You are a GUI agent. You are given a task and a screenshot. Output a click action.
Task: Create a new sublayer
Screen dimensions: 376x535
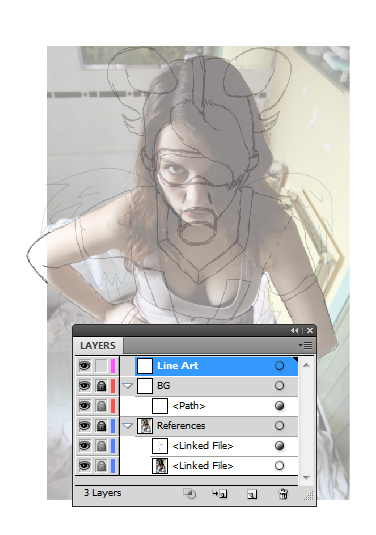point(219,494)
